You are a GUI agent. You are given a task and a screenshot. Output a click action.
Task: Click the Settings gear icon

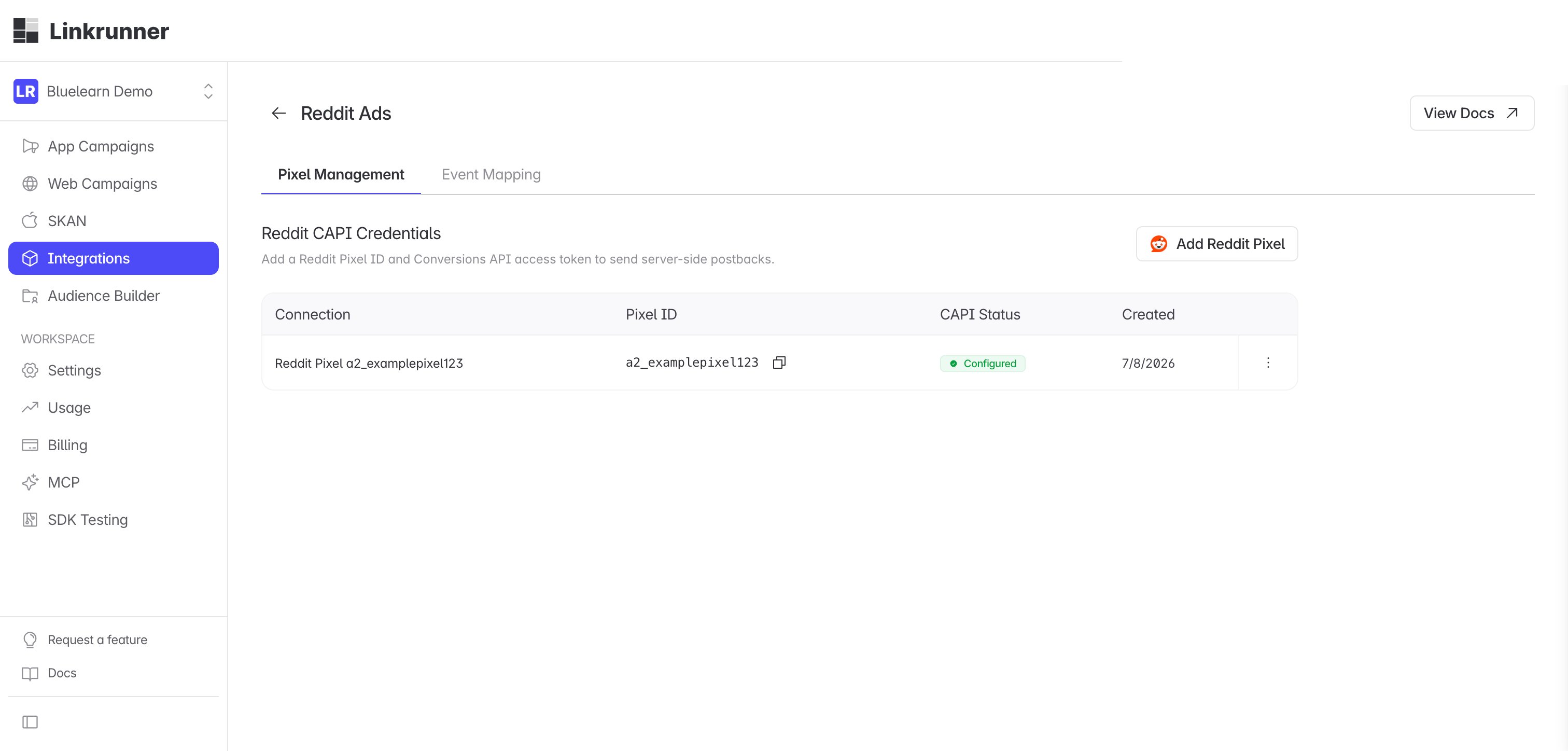[x=30, y=370]
